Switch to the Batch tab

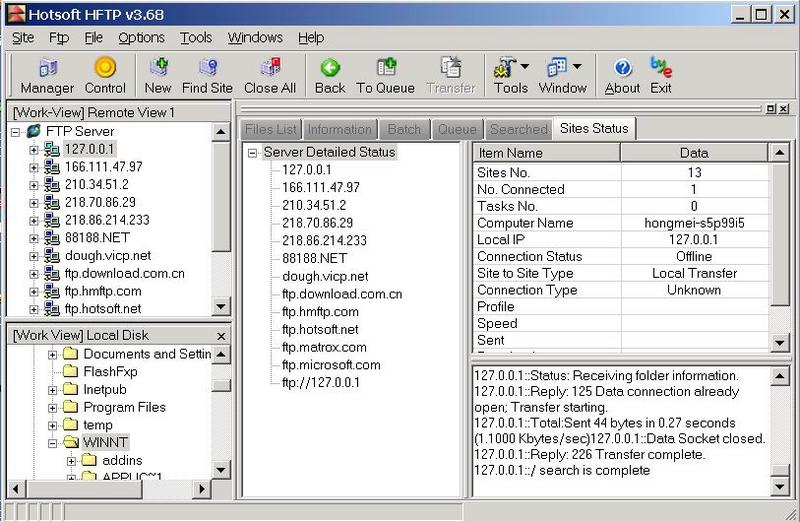point(404,130)
